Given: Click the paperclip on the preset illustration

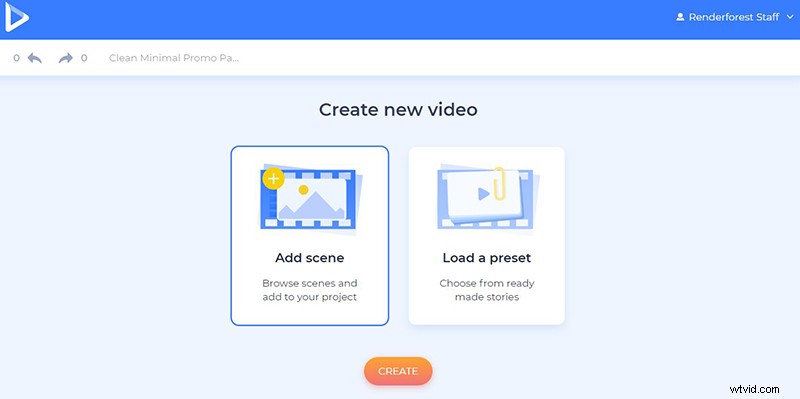Looking at the screenshot, I should (498, 184).
